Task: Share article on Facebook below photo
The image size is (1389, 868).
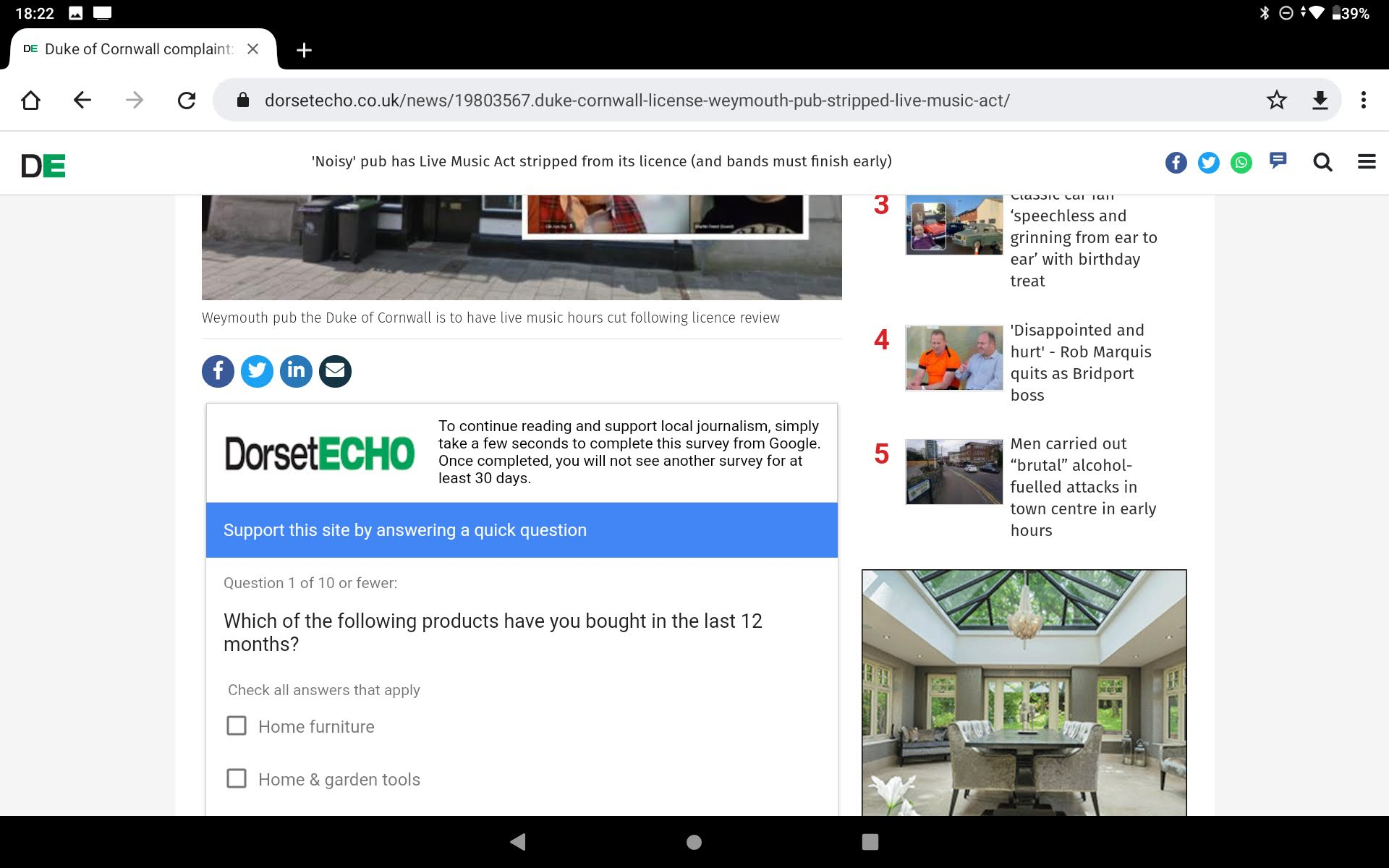Action: pos(218,371)
